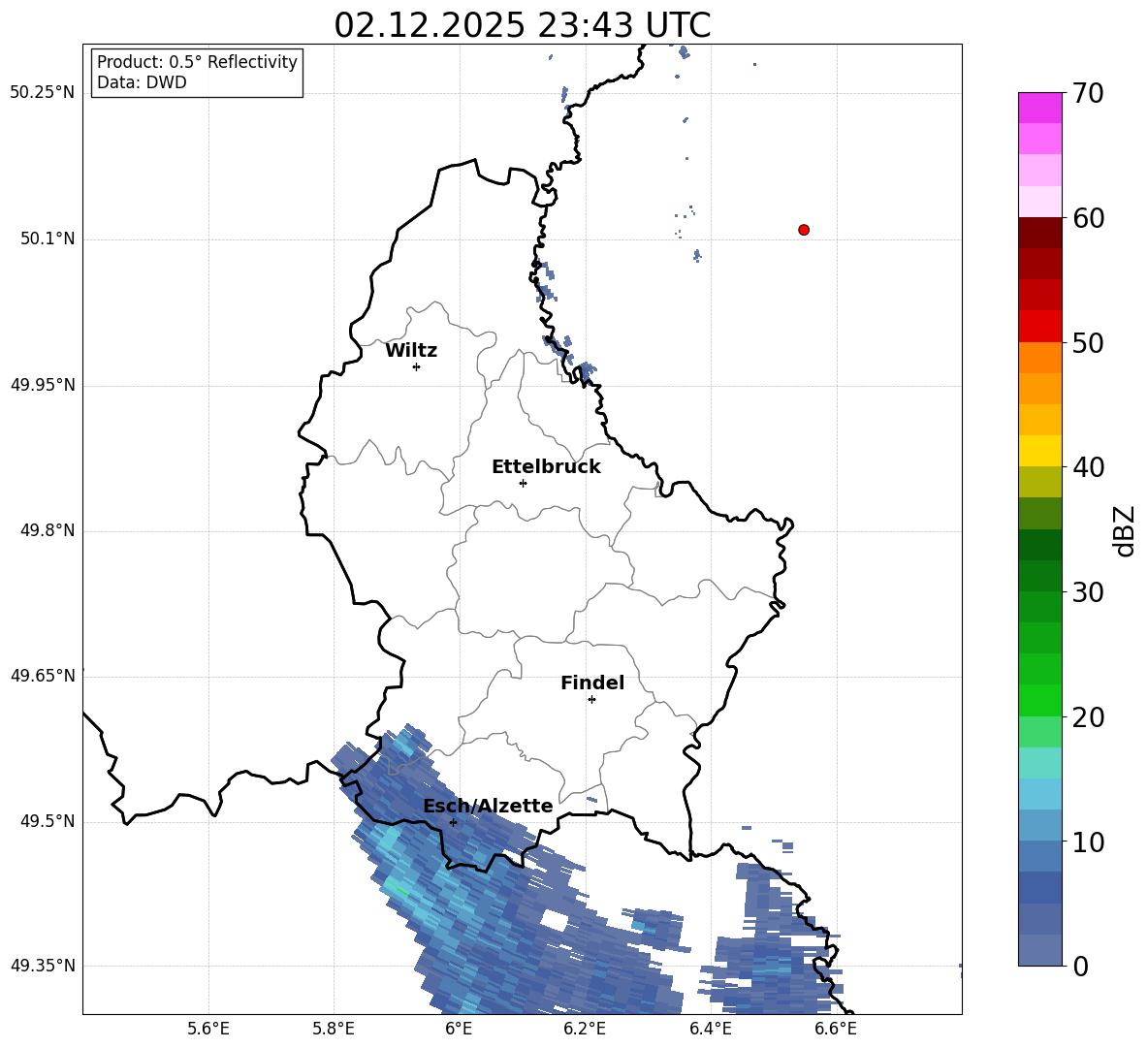
Task: Click the Findel station cross marker
Action: [x=591, y=700]
